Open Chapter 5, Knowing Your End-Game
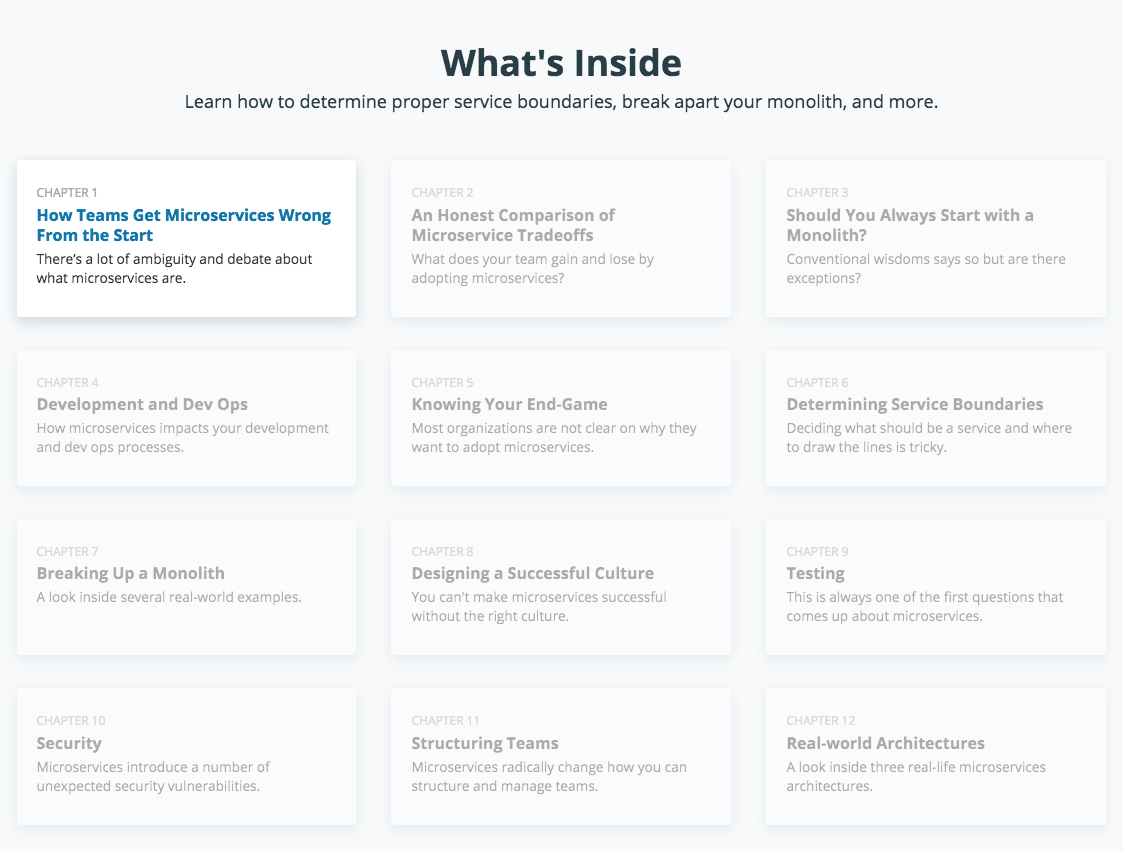 [x=509, y=404]
